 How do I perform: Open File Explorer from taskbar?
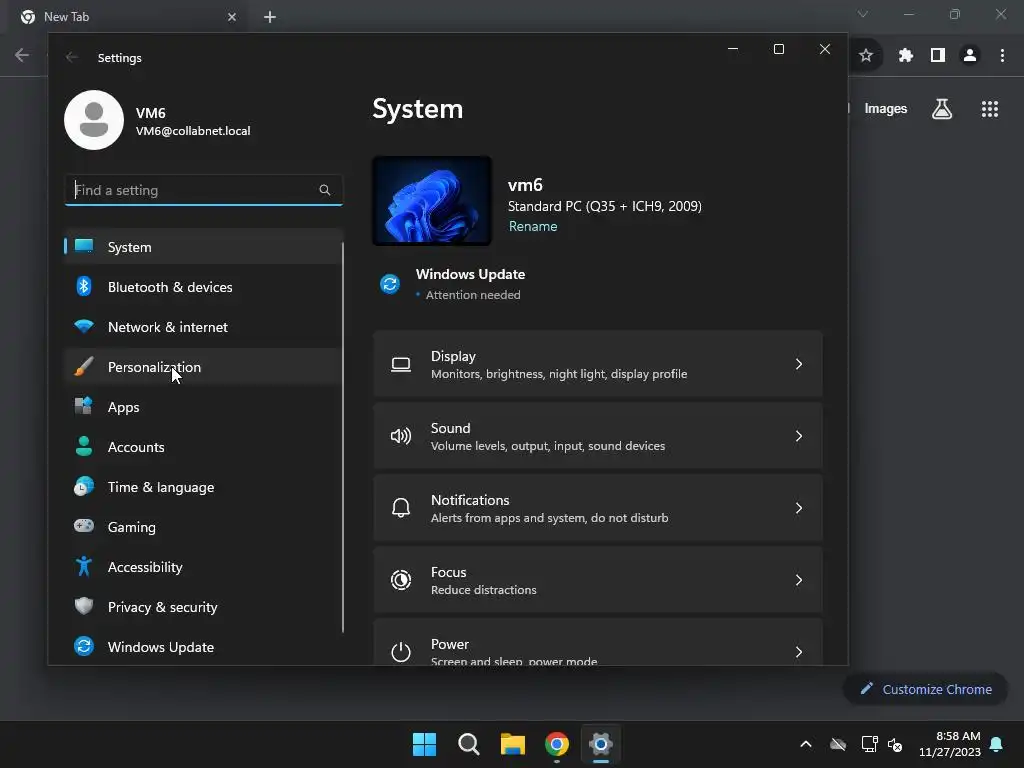(x=513, y=744)
